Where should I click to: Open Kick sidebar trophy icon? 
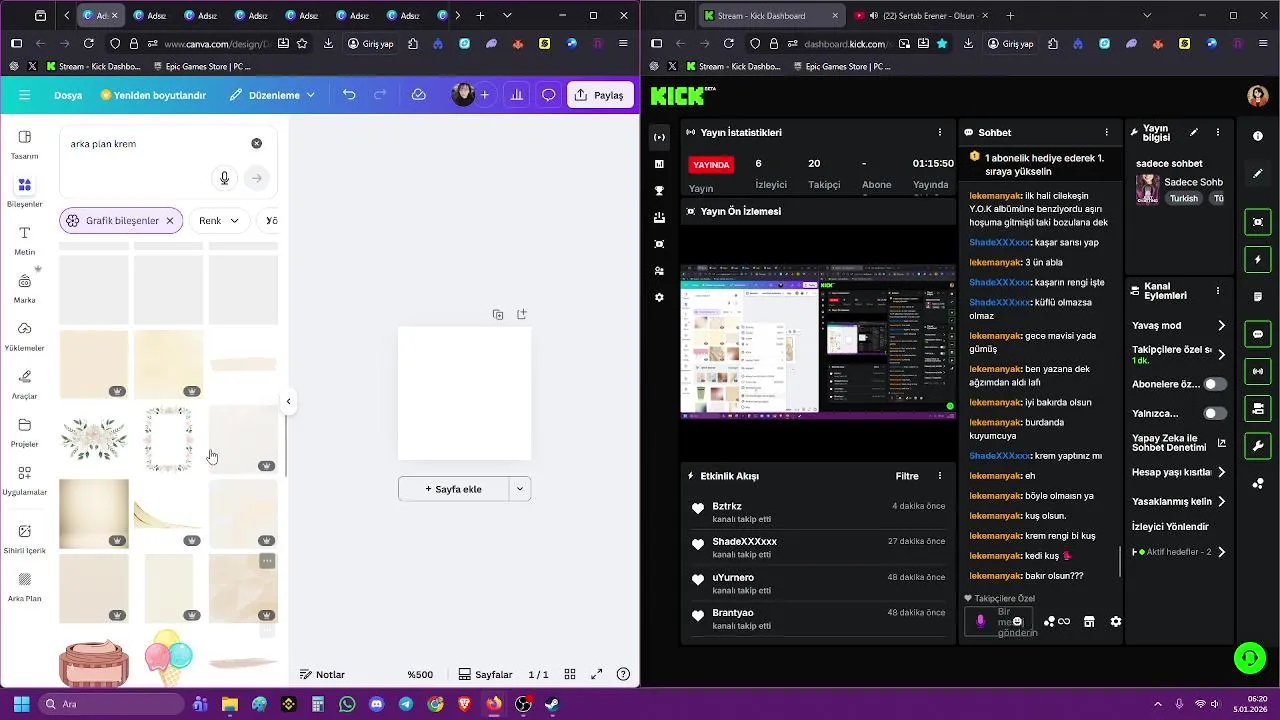tap(659, 191)
